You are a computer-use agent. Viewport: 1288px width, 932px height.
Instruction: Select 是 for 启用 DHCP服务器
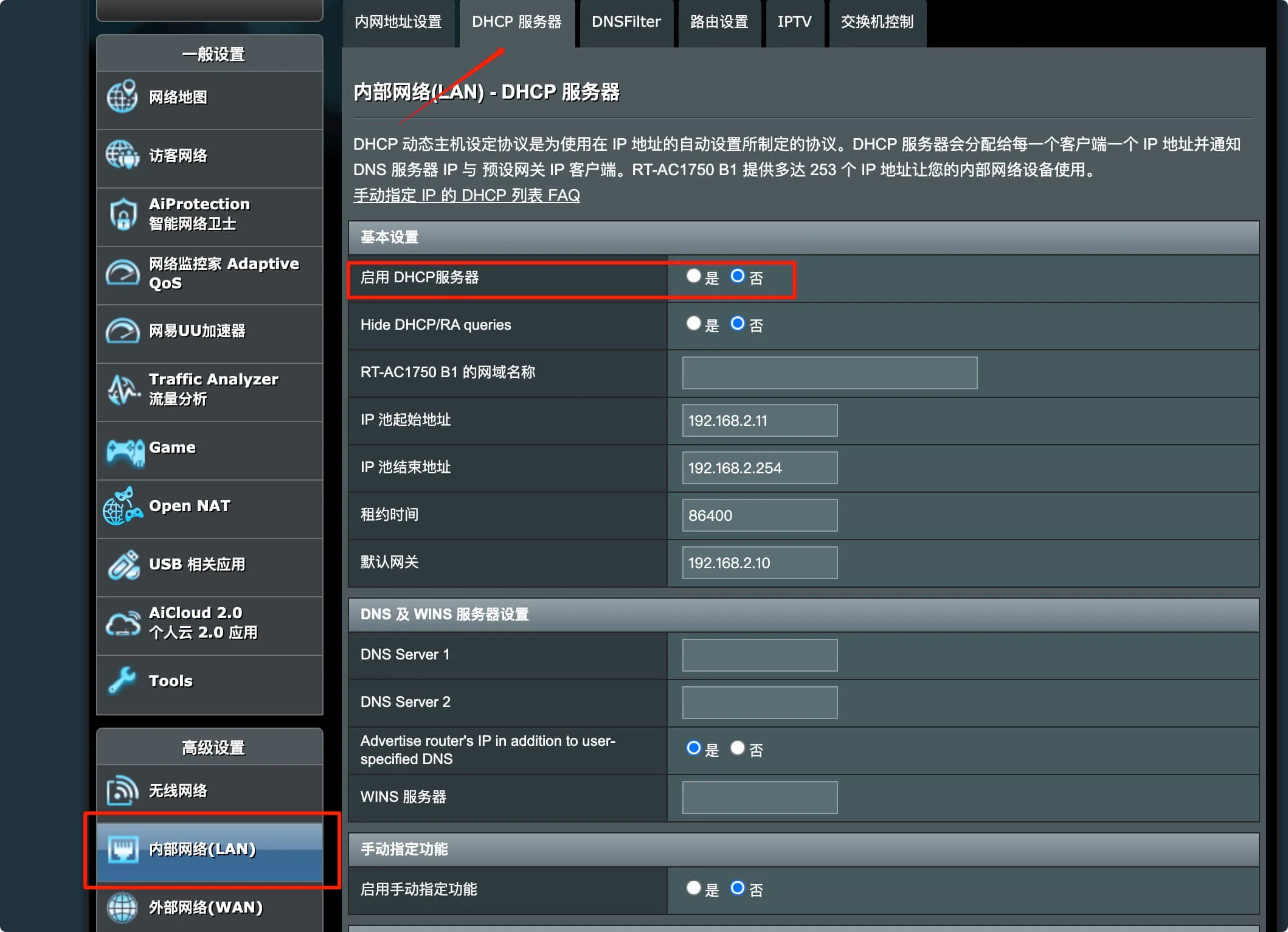[693, 276]
